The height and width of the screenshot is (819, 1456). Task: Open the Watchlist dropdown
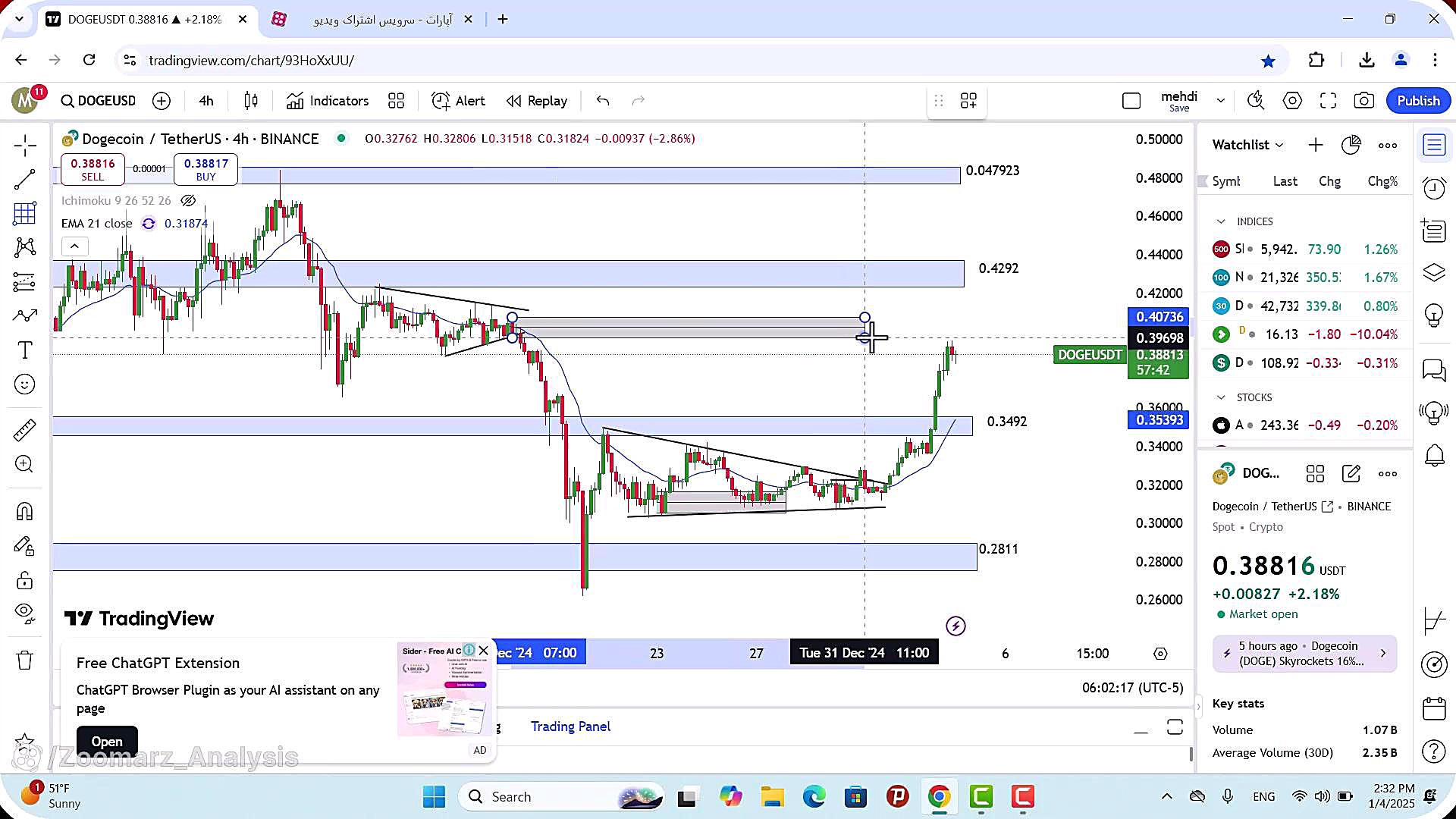(1247, 145)
